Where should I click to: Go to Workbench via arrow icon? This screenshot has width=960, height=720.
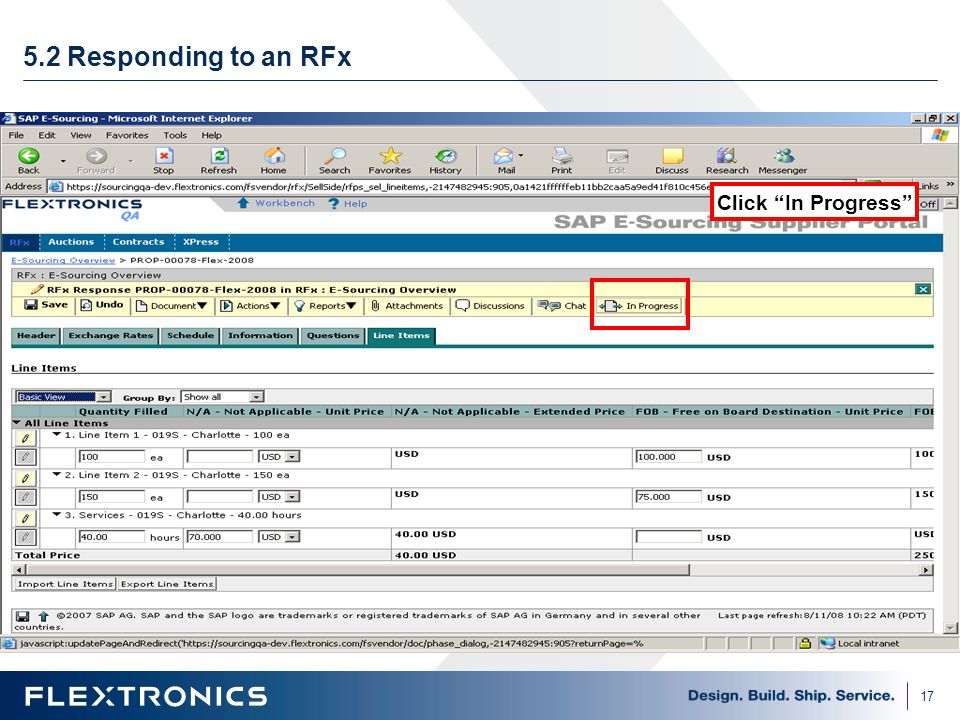click(x=276, y=203)
